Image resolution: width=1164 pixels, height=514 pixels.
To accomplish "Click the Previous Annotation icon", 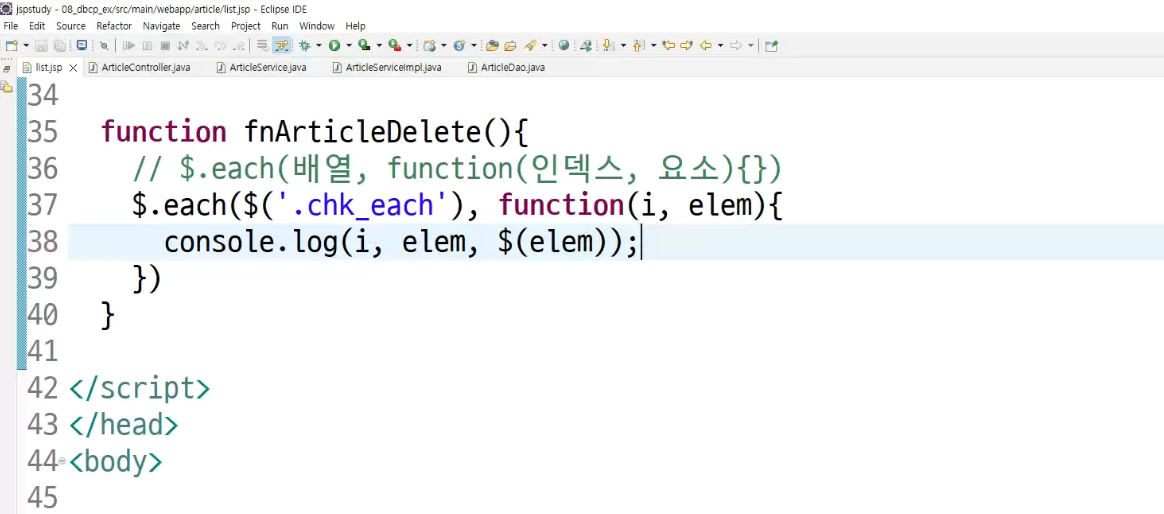I will 638,45.
